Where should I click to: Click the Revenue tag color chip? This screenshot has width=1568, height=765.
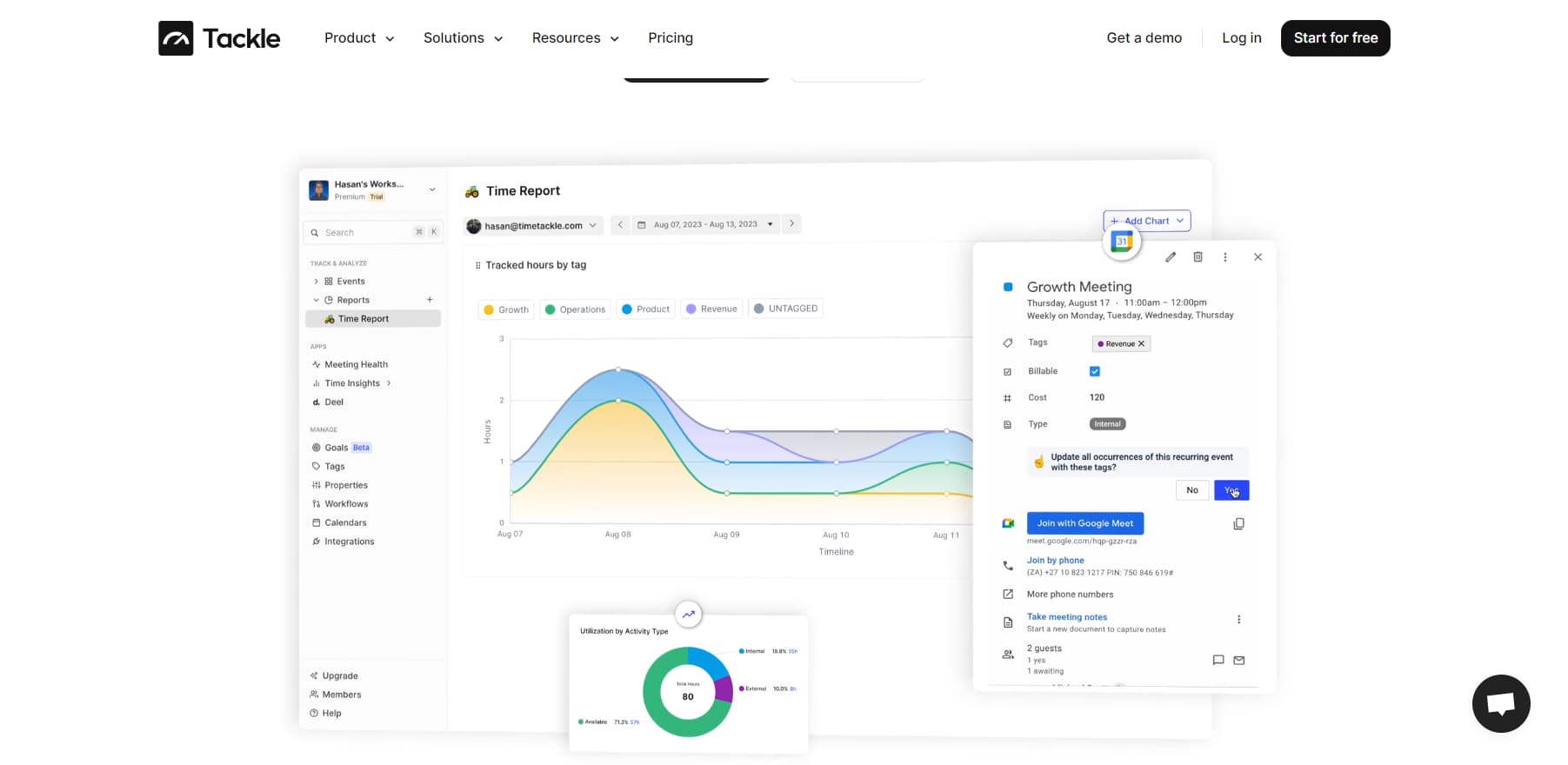(x=1121, y=343)
